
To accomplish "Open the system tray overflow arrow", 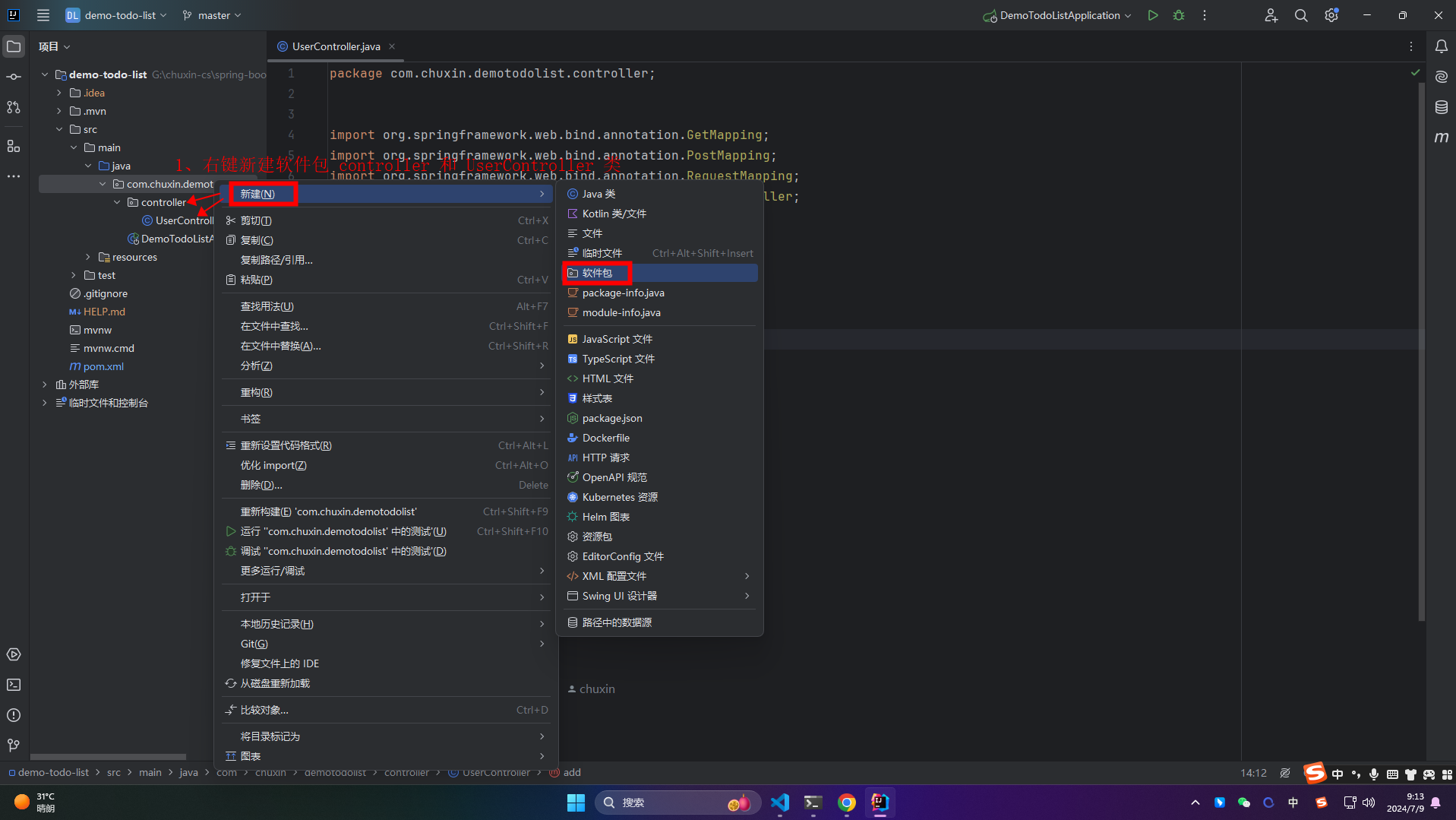I will [x=1195, y=803].
